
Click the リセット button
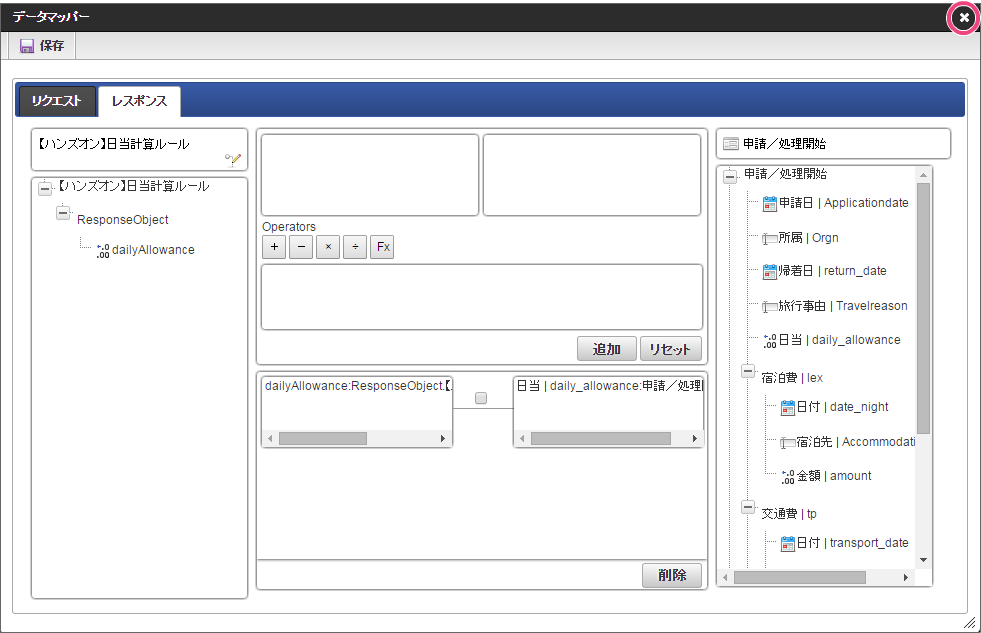pos(670,349)
